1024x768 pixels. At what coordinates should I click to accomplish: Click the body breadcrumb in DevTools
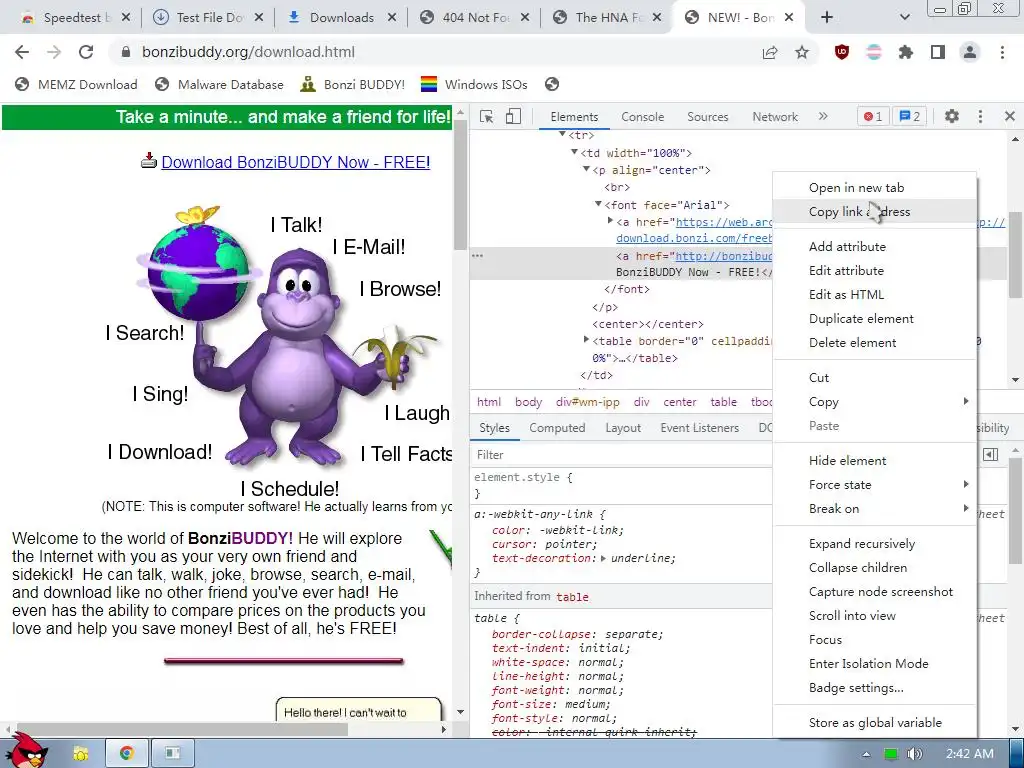tap(528, 402)
